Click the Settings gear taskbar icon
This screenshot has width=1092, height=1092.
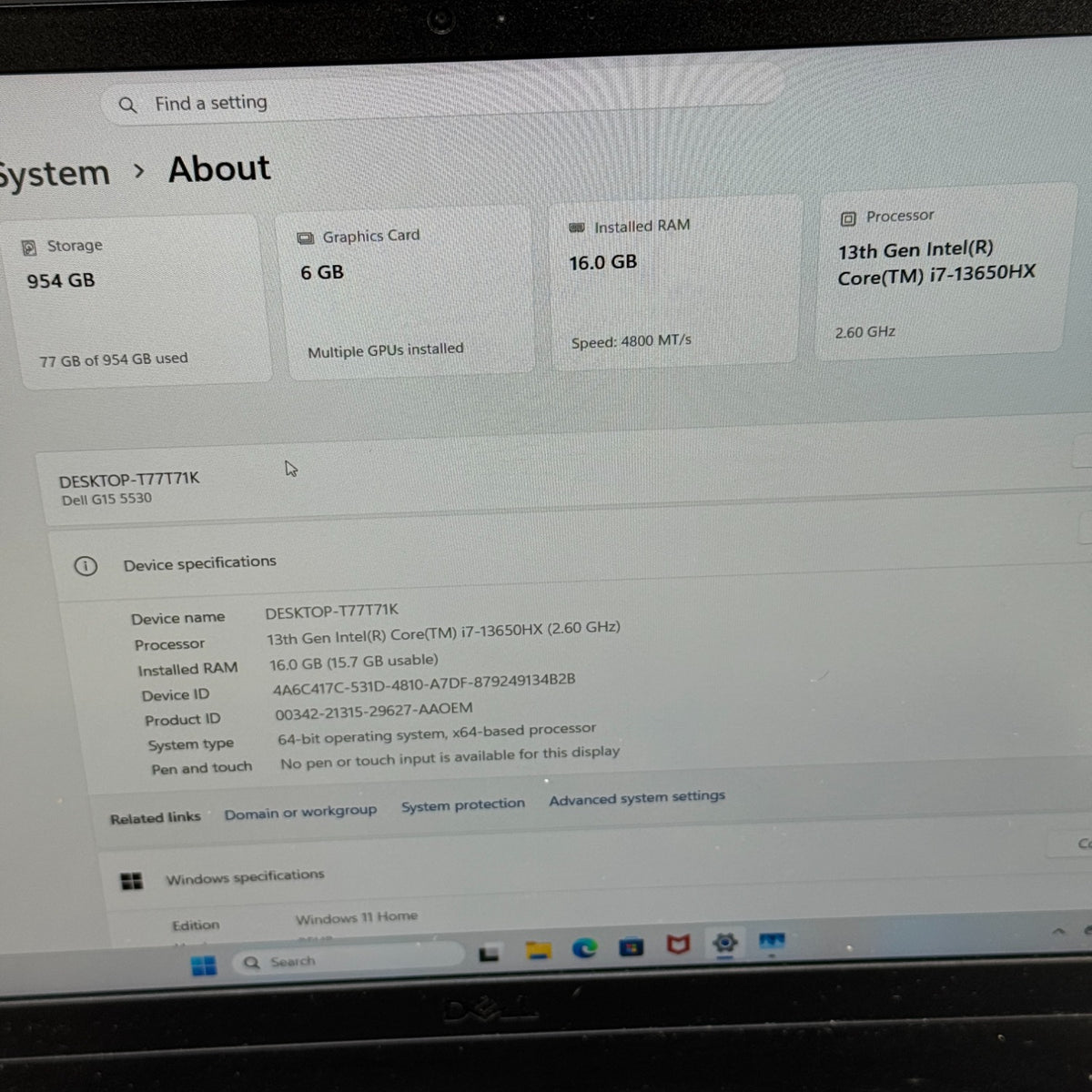point(724,943)
